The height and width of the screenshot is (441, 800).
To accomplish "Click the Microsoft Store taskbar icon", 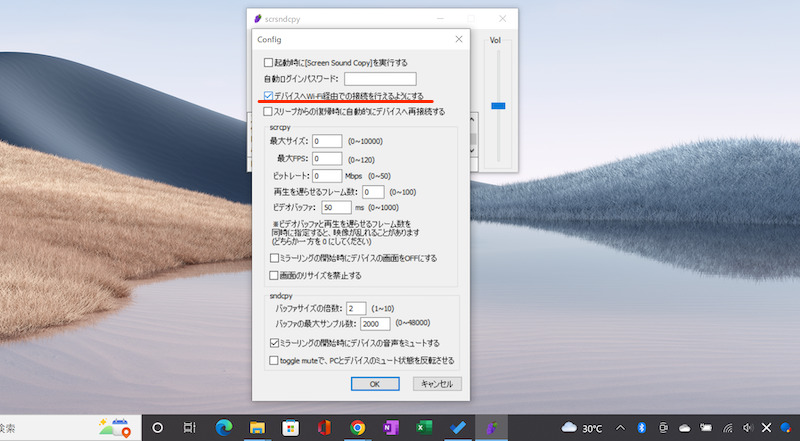I will pos(290,427).
